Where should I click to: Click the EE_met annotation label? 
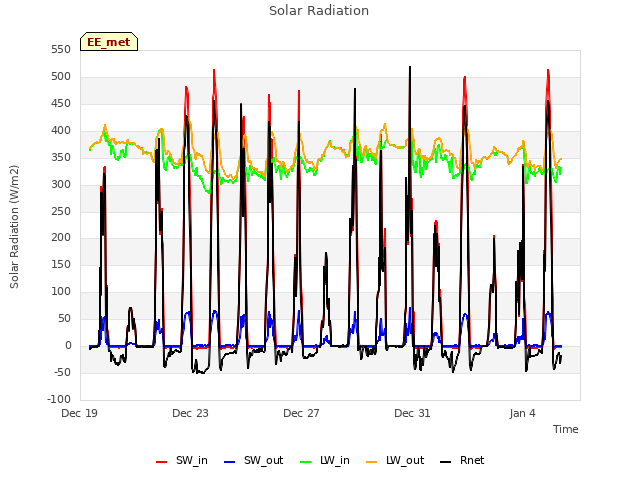pos(109,42)
